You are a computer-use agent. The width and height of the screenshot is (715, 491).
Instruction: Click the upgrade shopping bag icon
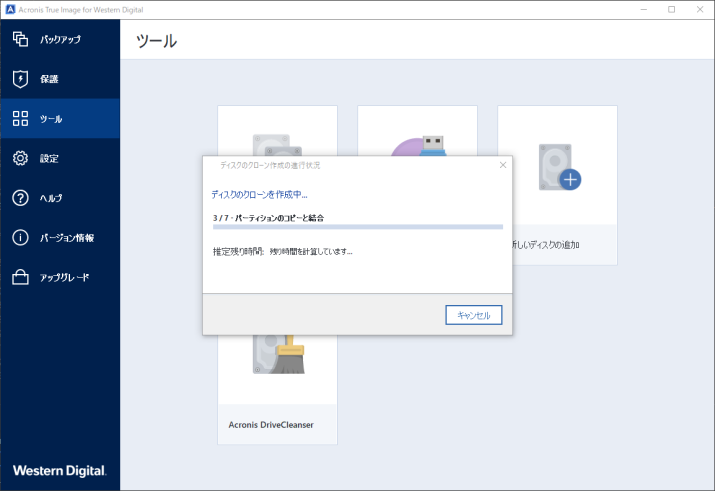click(20, 277)
